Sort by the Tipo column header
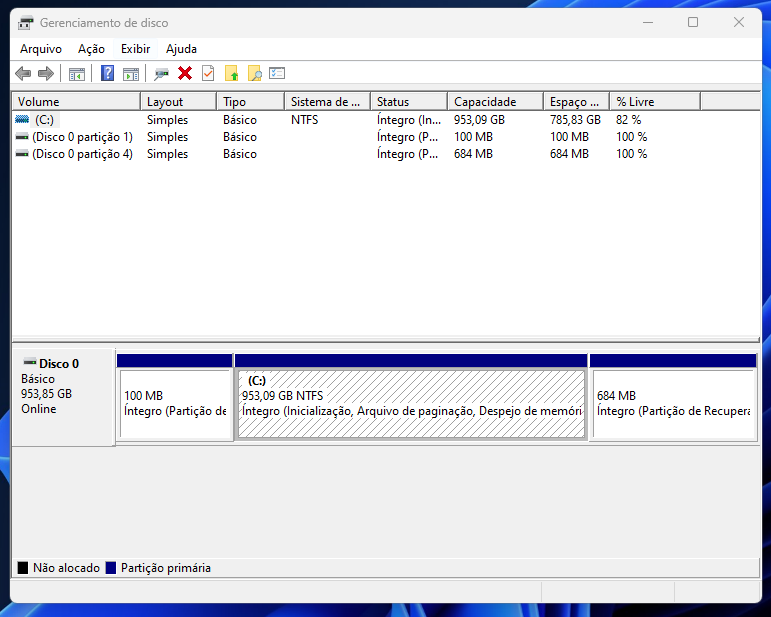The width and height of the screenshot is (771, 617). click(x=251, y=102)
